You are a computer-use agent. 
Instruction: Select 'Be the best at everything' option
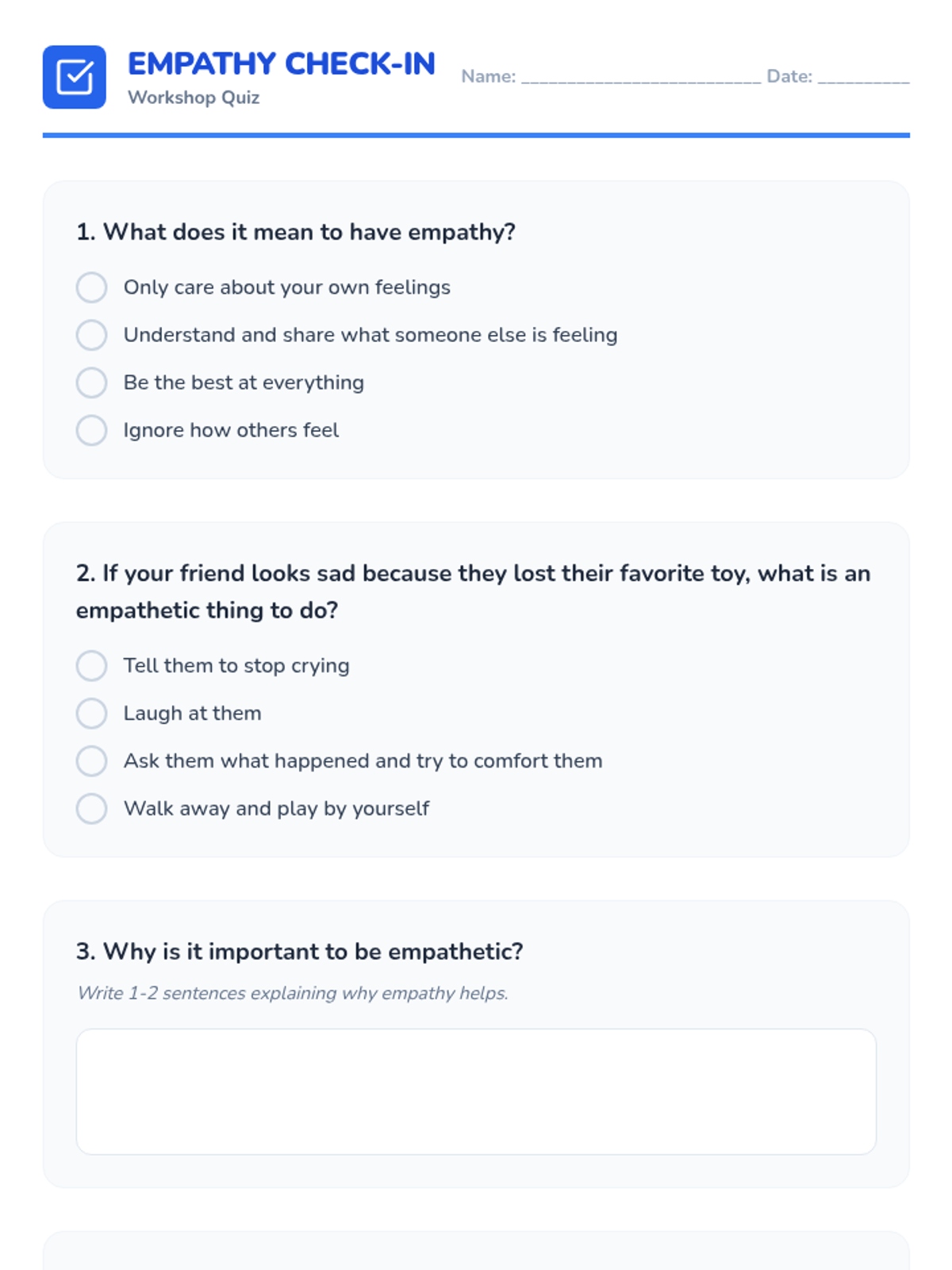pos(91,383)
